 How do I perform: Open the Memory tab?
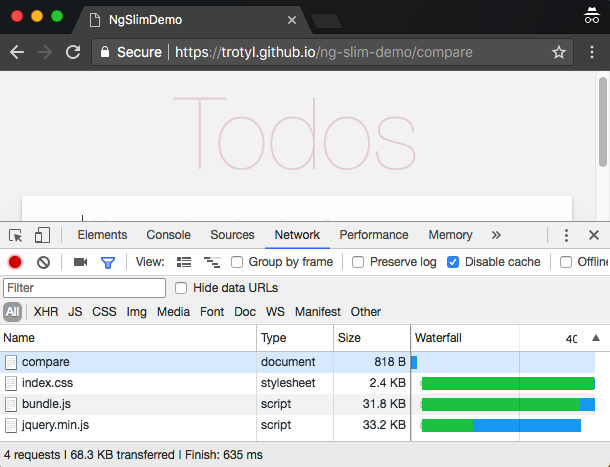click(x=450, y=235)
